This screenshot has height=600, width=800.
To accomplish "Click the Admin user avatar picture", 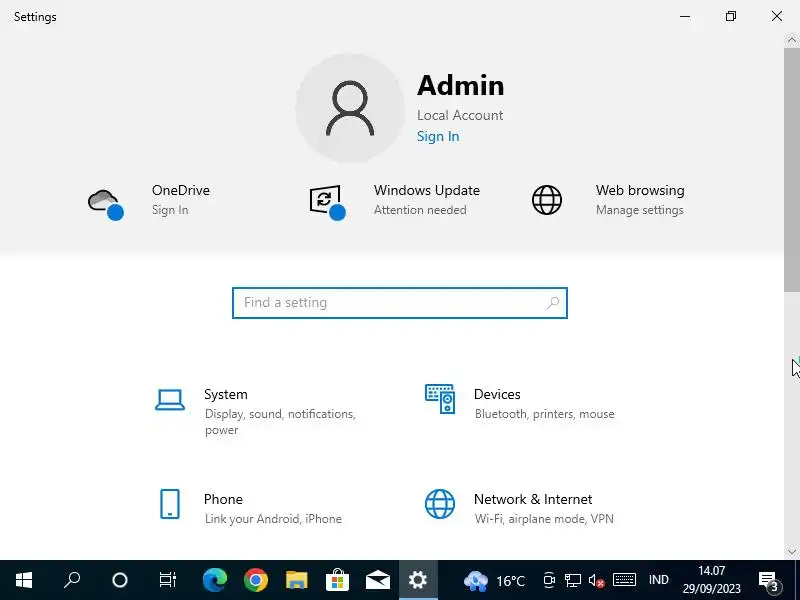I will click(x=350, y=108).
